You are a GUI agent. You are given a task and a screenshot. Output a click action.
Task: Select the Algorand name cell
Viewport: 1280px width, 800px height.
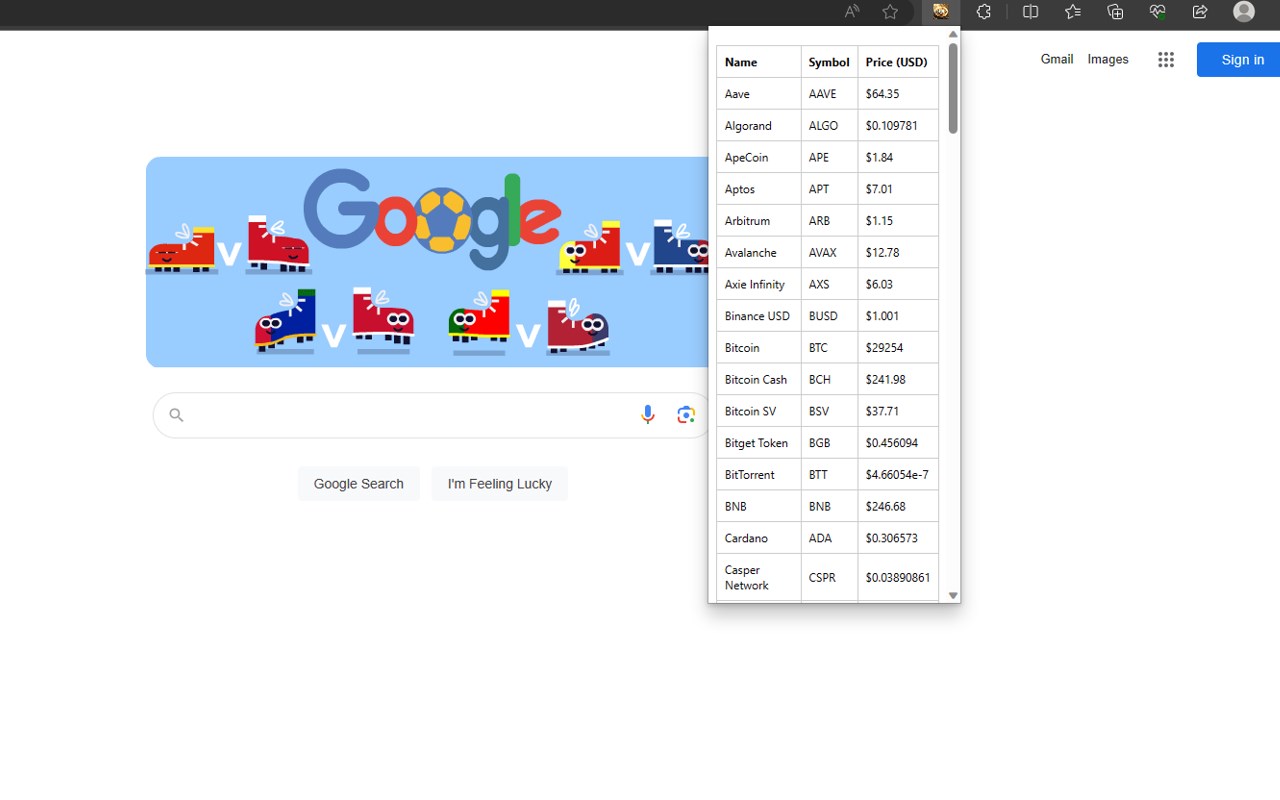point(759,126)
